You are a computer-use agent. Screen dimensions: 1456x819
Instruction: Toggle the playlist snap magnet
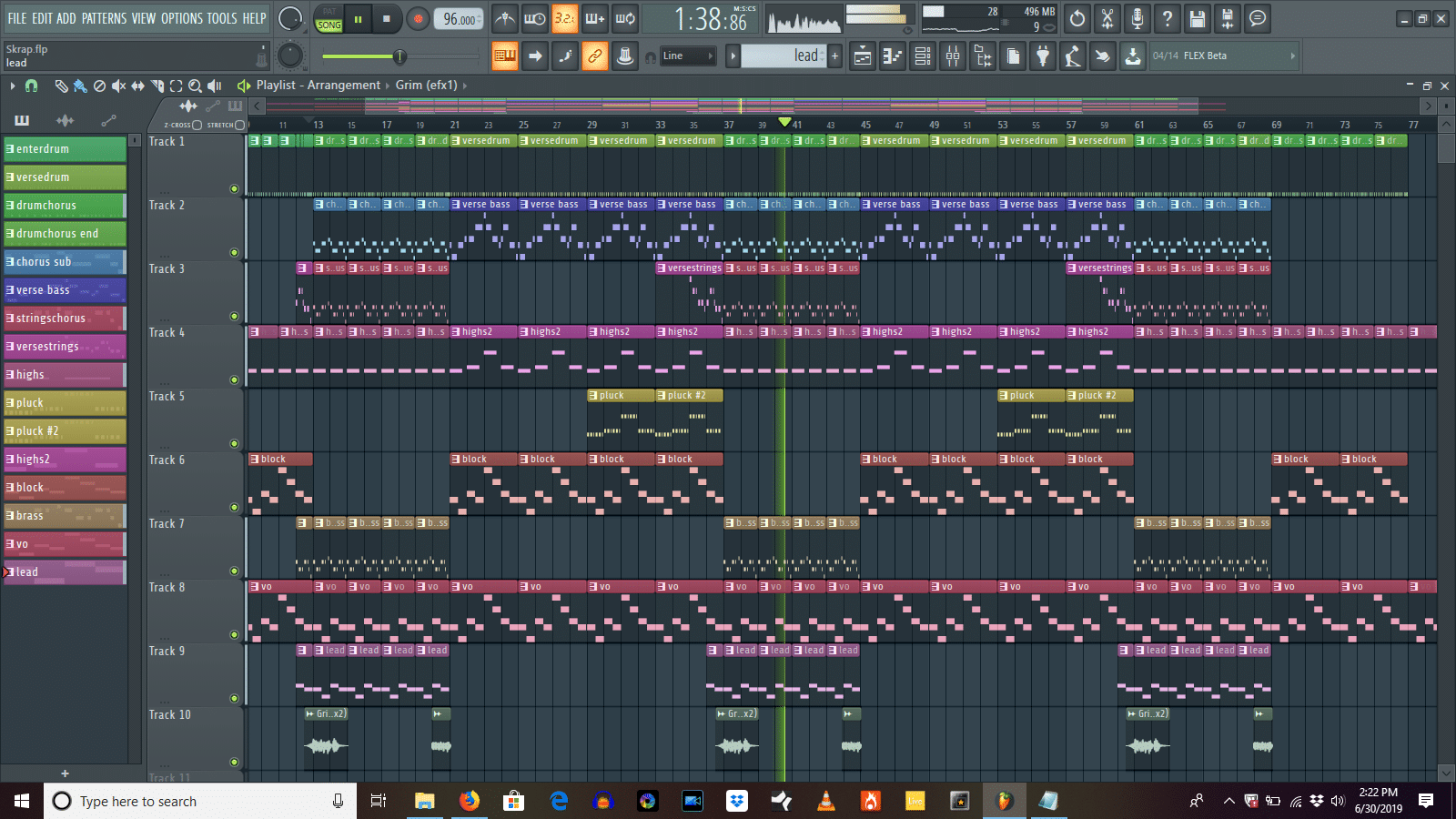tap(31, 86)
